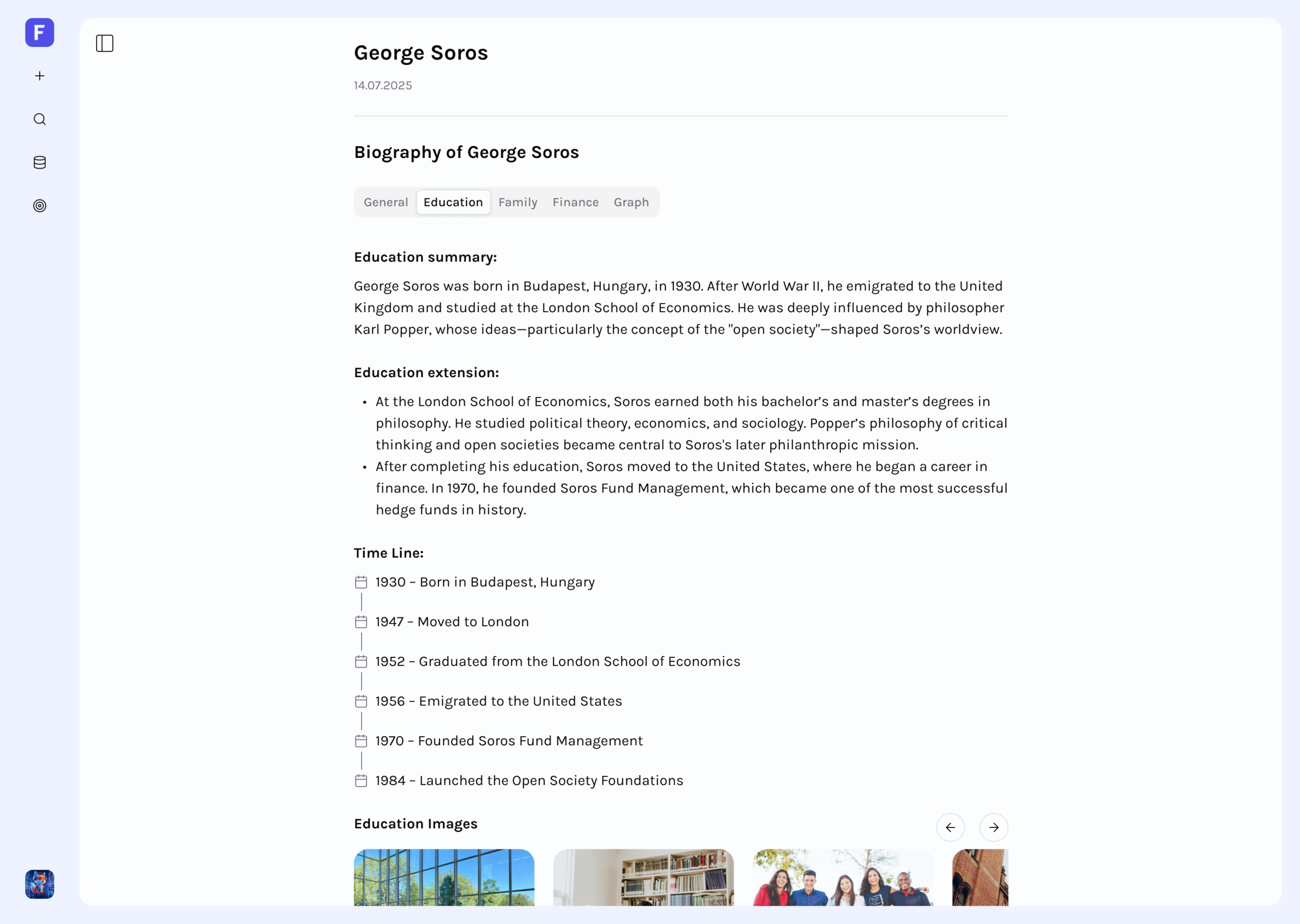Viewport: 1300px width, 924px height.
Task: Click the calendar icon beside 1930 entry
Action: pyautogui.click(x=361, y=581)
